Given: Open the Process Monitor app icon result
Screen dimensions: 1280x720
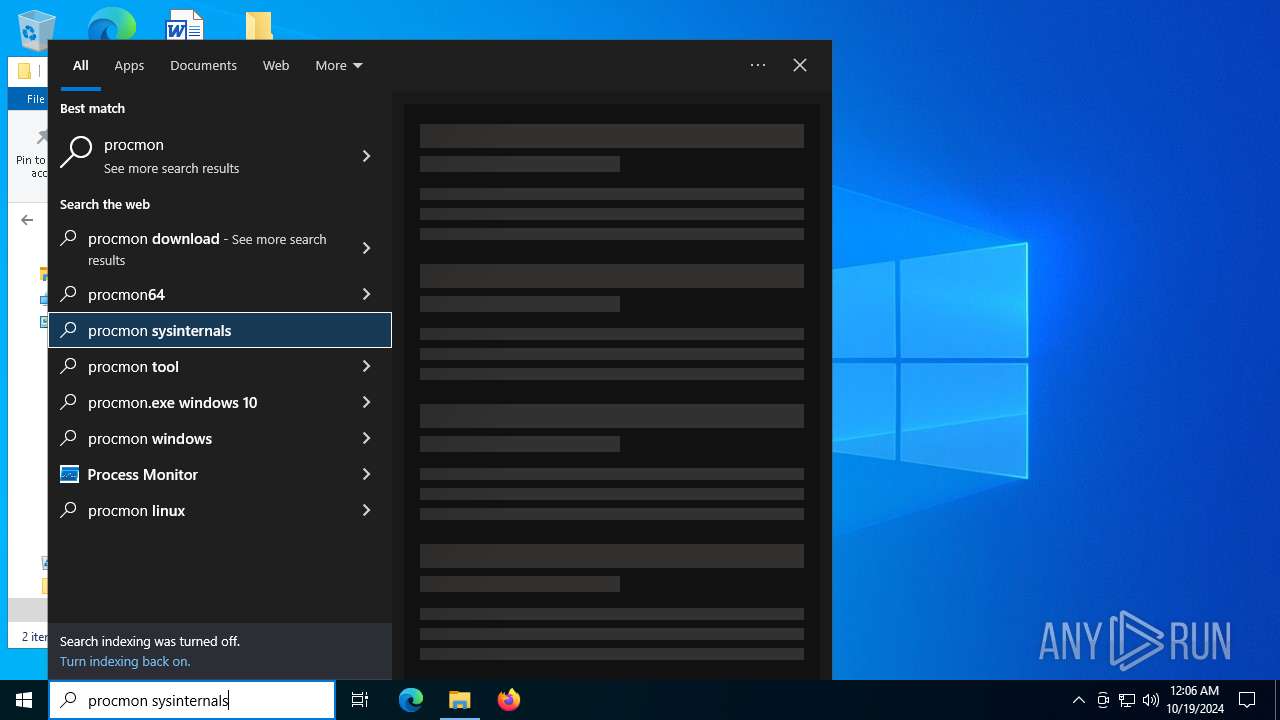Looking at the screenshot, I should [69, 474].
